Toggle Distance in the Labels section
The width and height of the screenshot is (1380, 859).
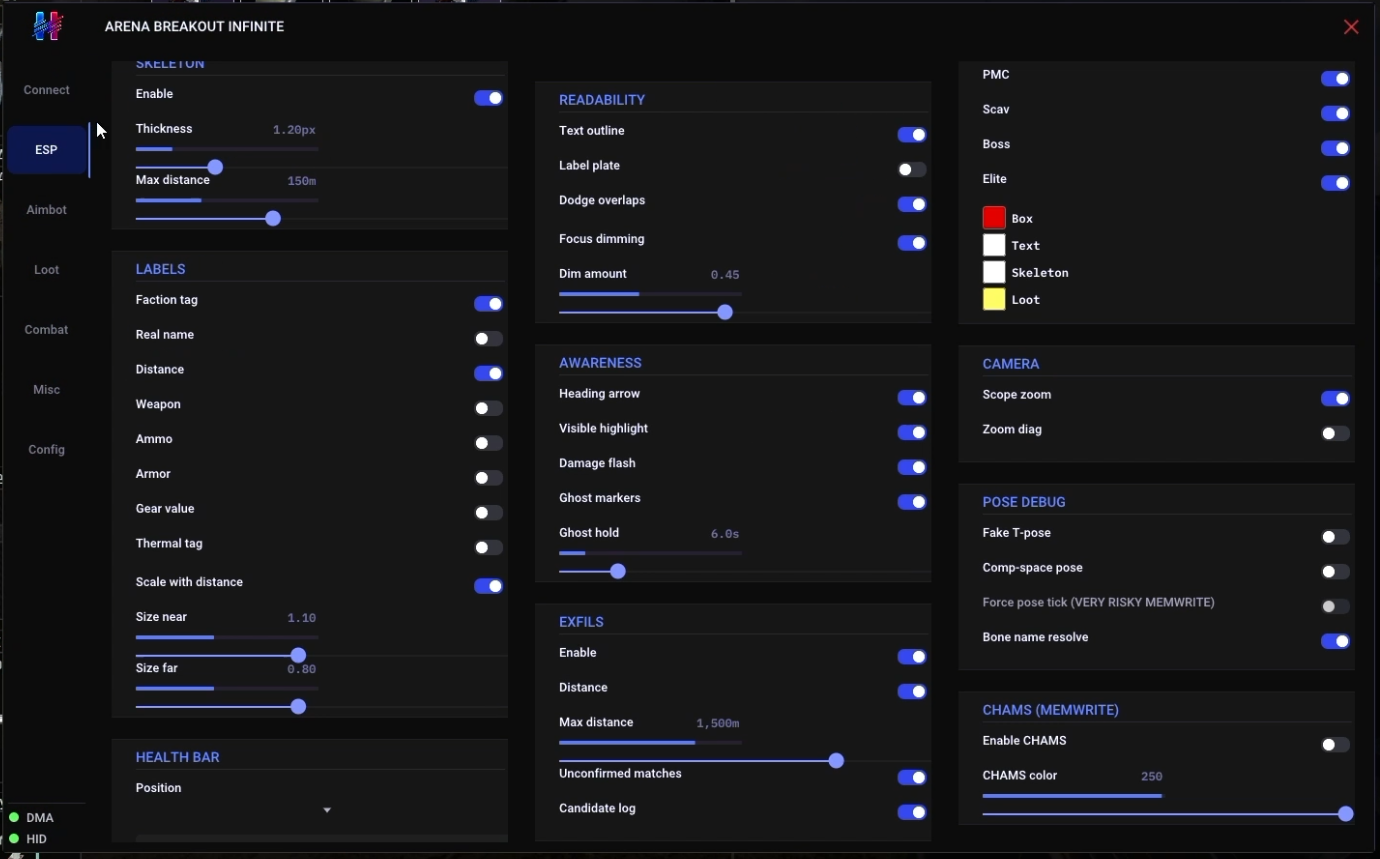(488, 373)
